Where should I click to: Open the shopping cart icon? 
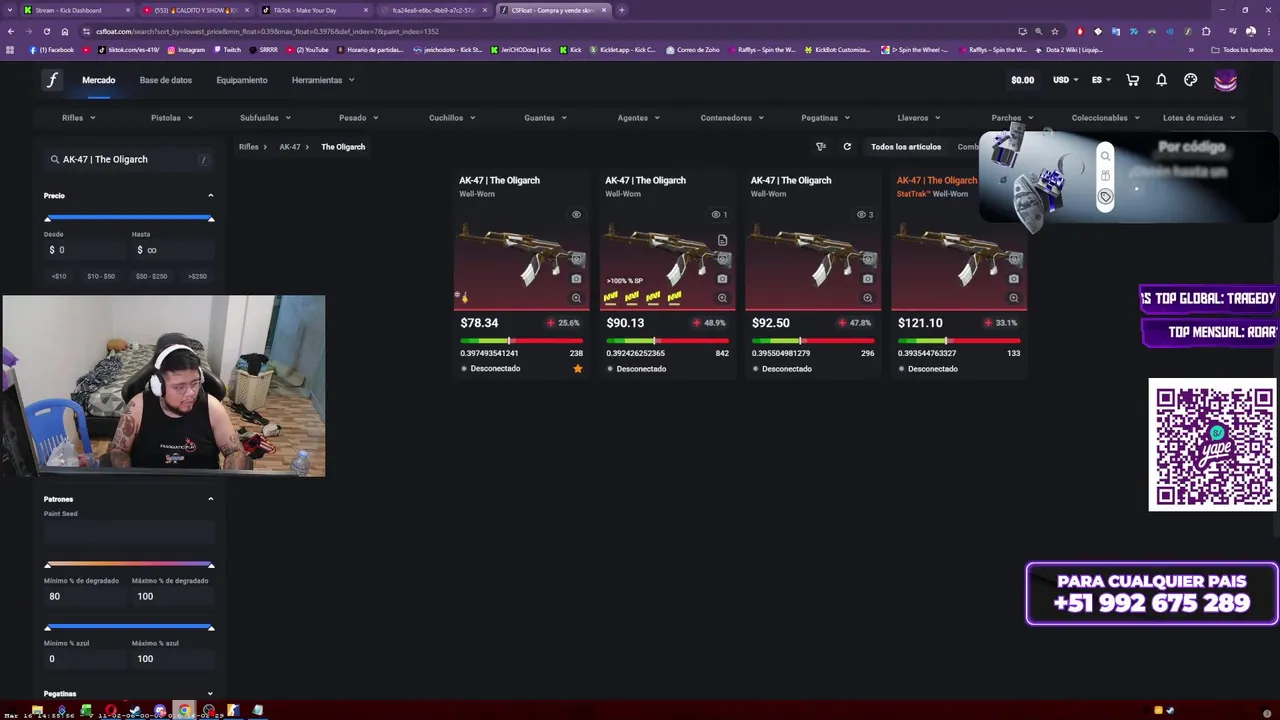point(1133,80)
